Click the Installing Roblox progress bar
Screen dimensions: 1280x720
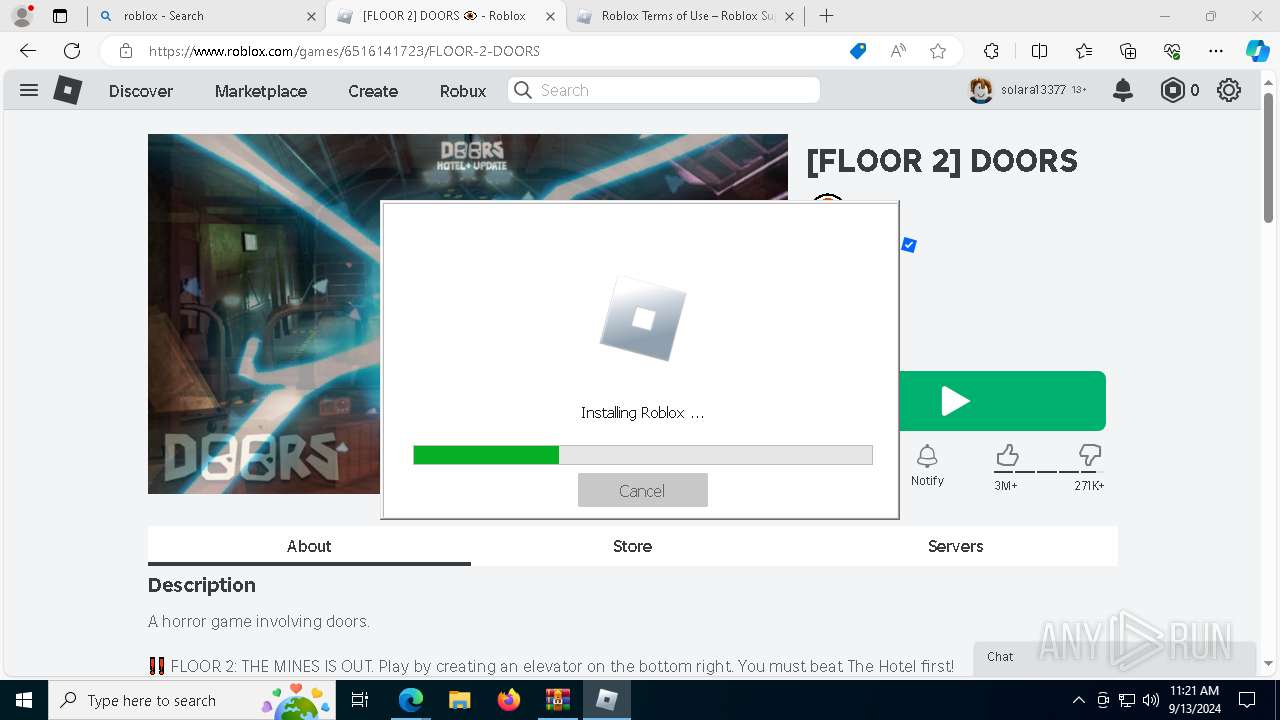643,455
